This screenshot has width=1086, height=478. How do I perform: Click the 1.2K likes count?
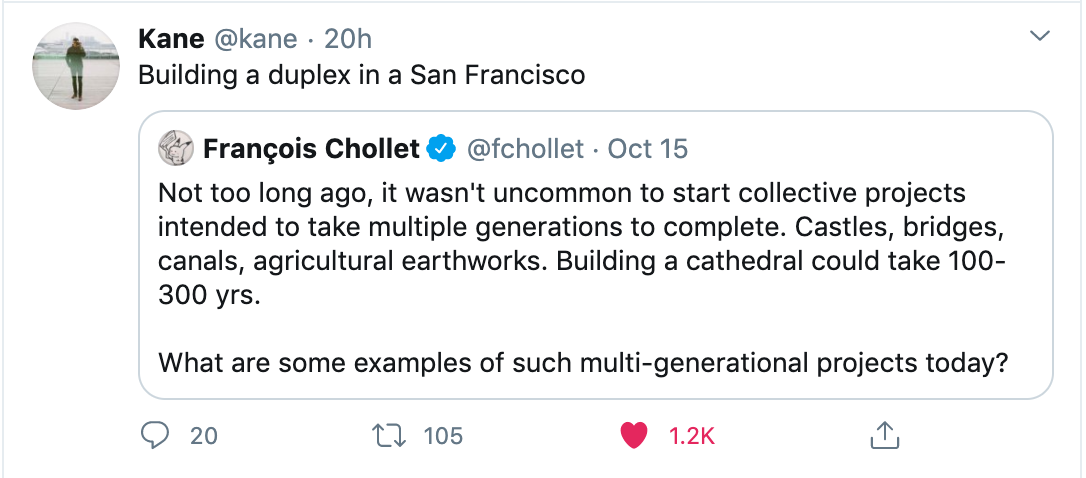coord(692,436)
